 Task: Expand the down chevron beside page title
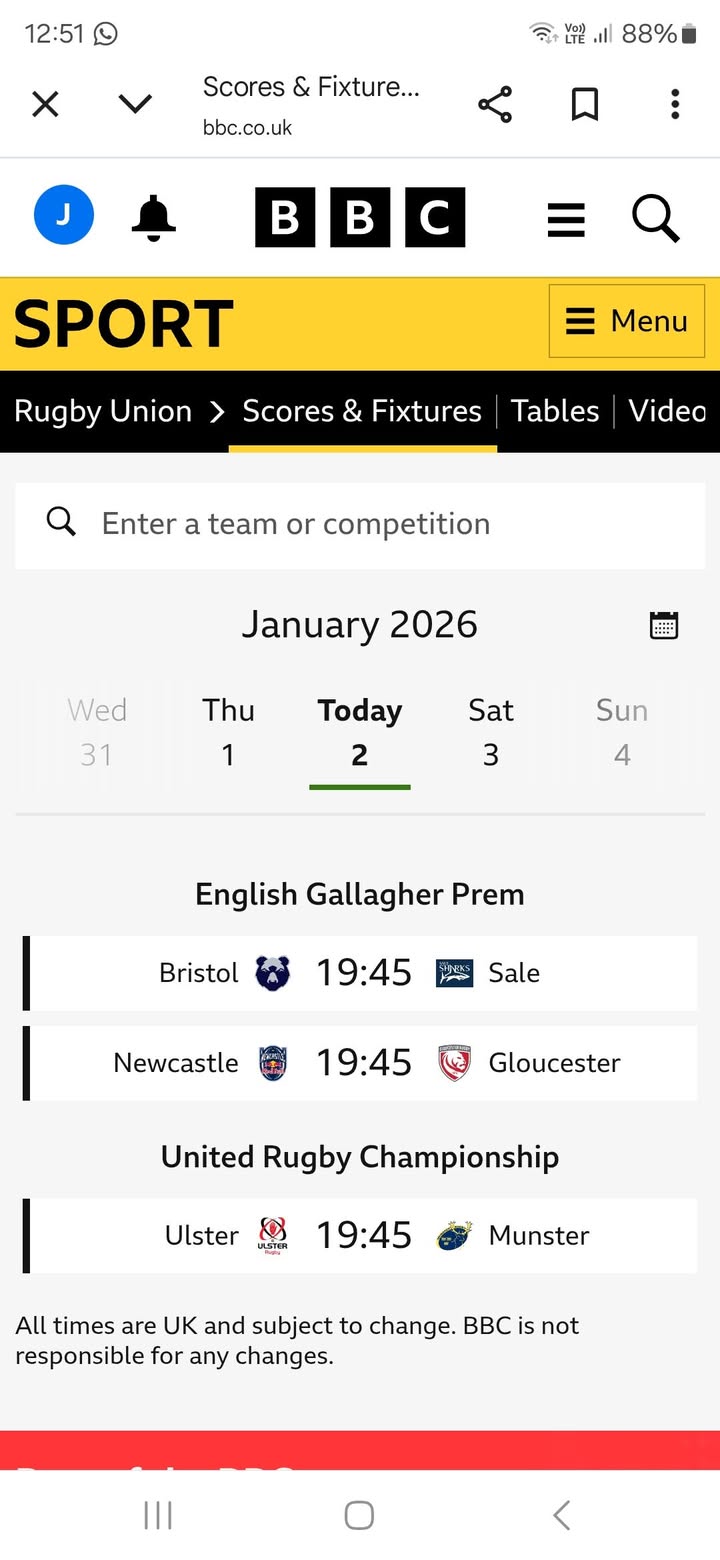click(x=135, y=104)
